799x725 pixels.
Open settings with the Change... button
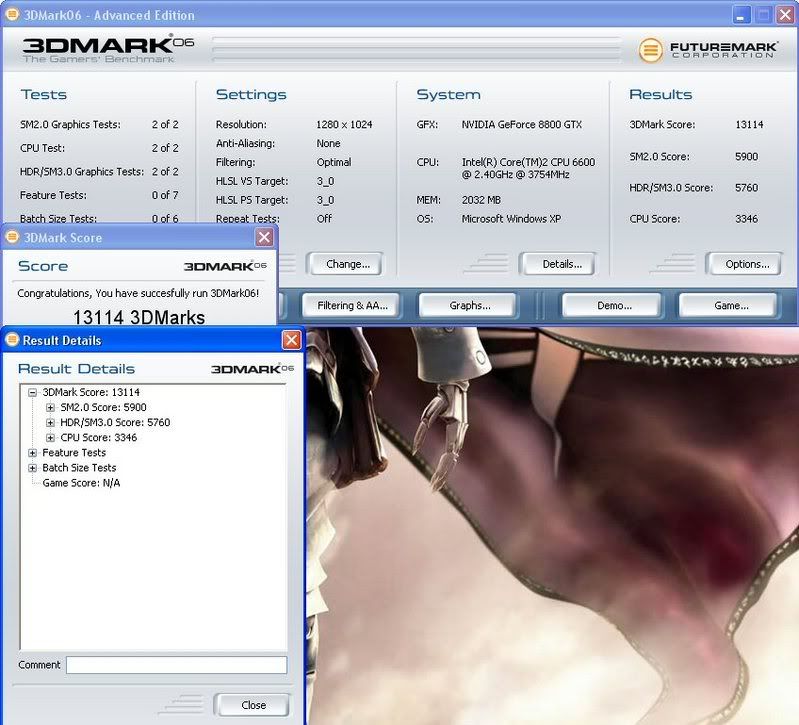coord(347,264)
